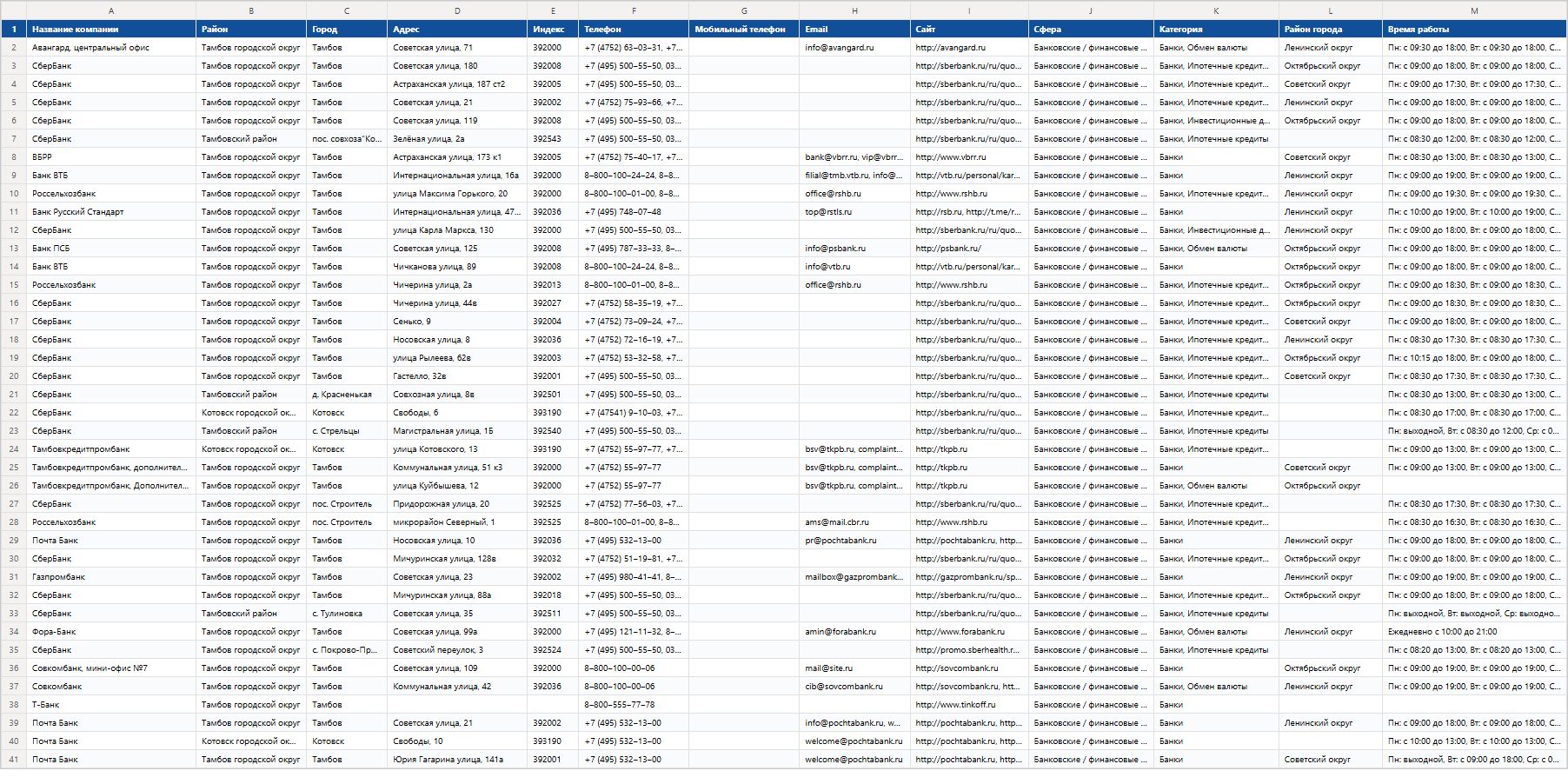The width and height of the screenshot is (1568, 784).
Task: Click the site cell "http://www.forabank.ru"
Action: pos(969,632)
